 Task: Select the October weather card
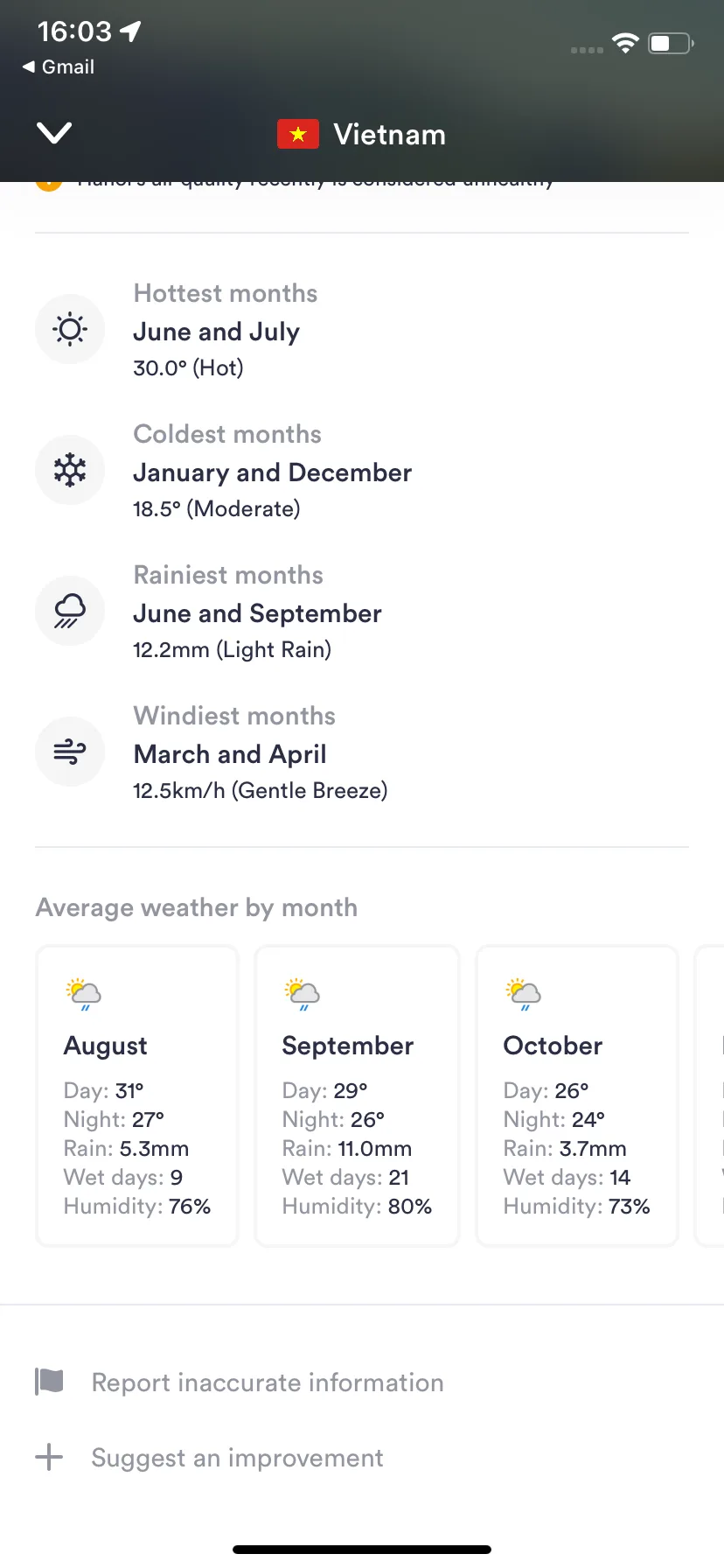577,1095
